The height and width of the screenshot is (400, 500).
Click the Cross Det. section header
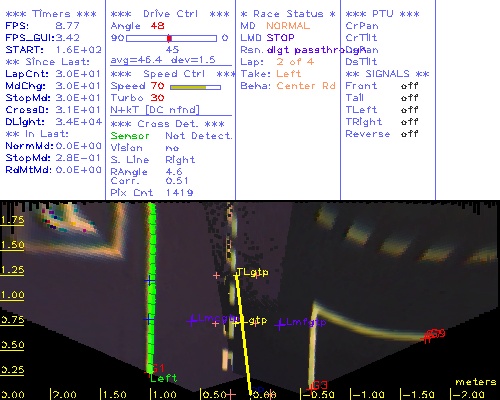click(167, 124)
